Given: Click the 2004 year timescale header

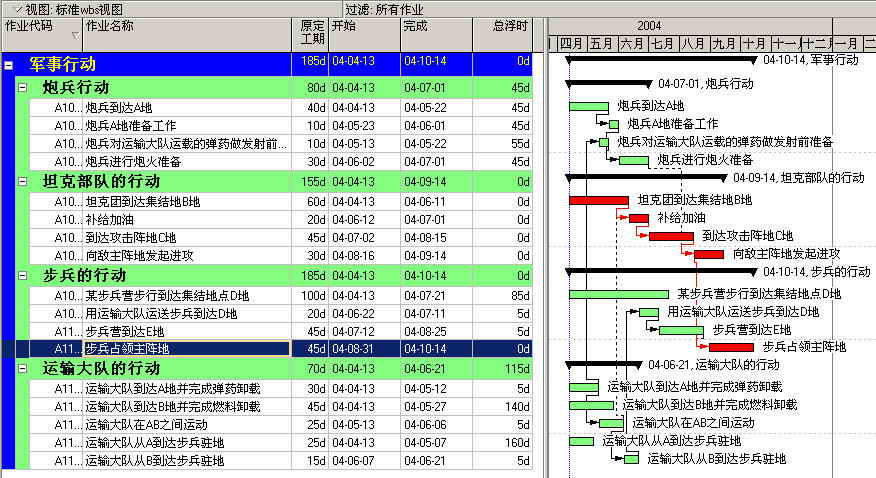Looking at the screenshot, I should click(648, 26).
